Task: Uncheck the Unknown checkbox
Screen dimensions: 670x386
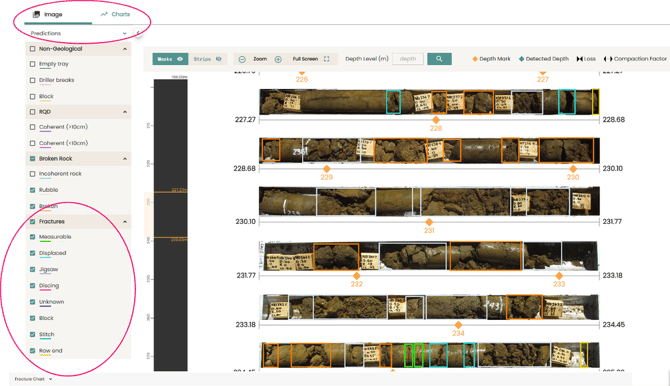Action: (x=32, y=302)
